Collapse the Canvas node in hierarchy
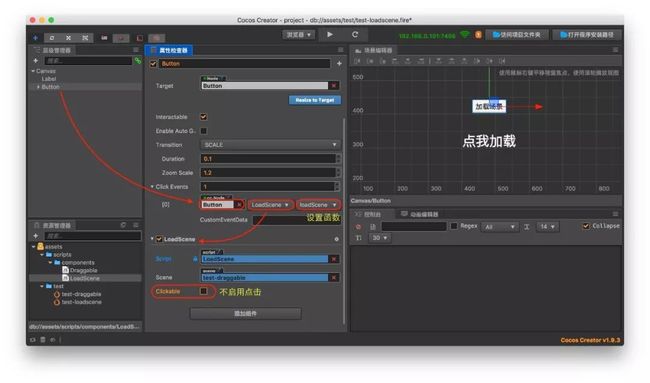Image resolution: width=650 pixels, height=383 pixels. pos(33,71)
